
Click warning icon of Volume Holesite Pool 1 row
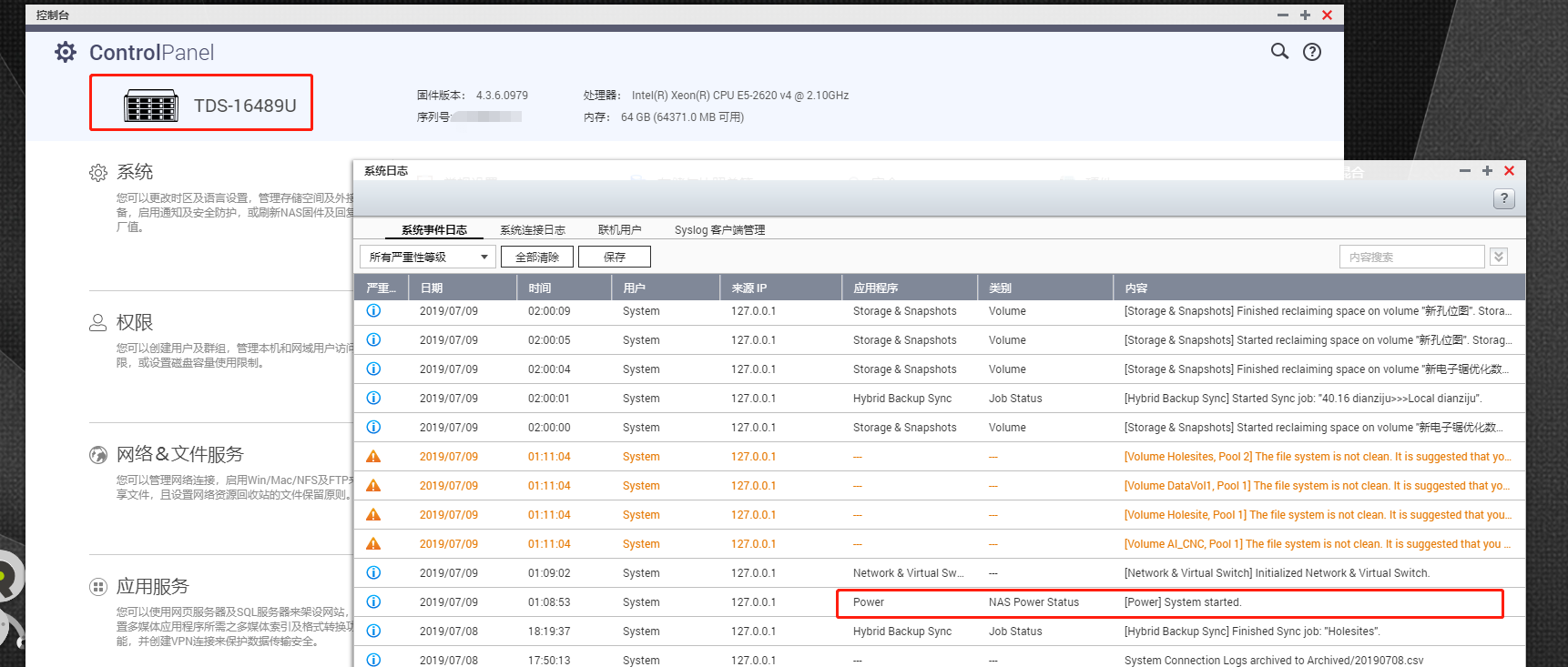373,515
